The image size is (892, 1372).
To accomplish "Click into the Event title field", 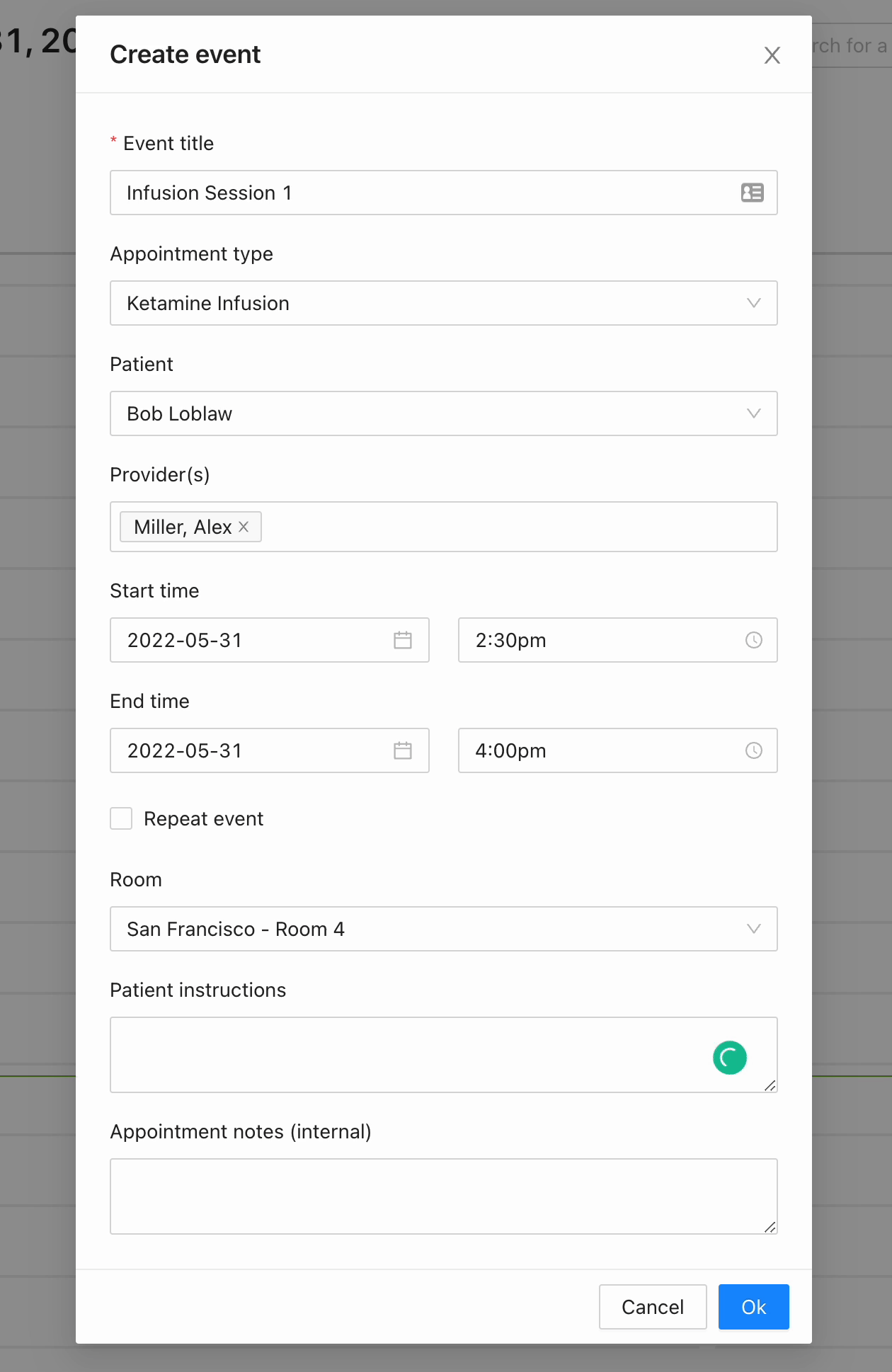I will (x=444, y=193).
